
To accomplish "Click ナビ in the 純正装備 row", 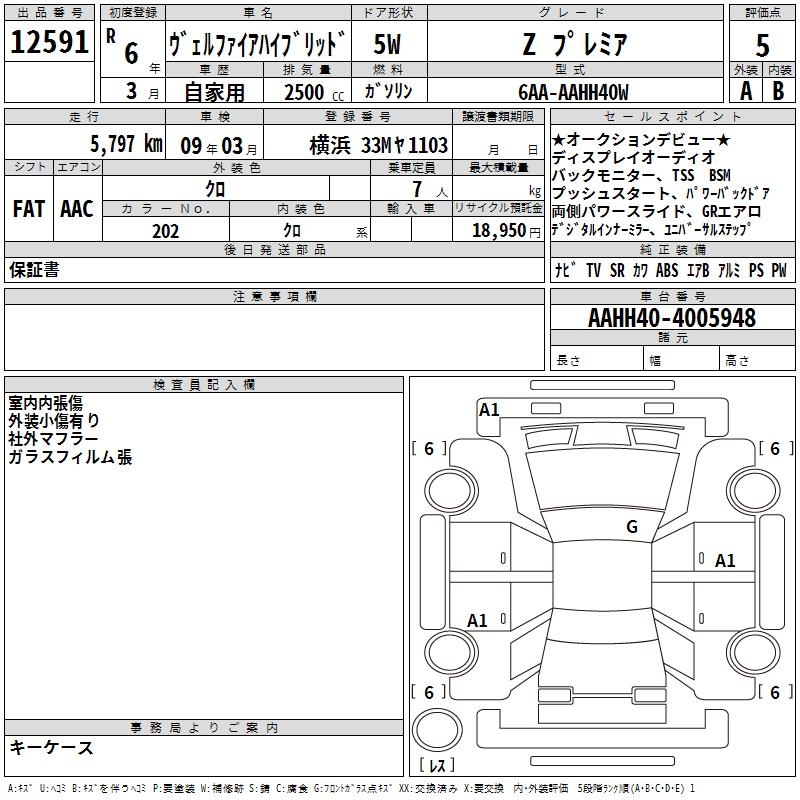I will pos(565,270).
